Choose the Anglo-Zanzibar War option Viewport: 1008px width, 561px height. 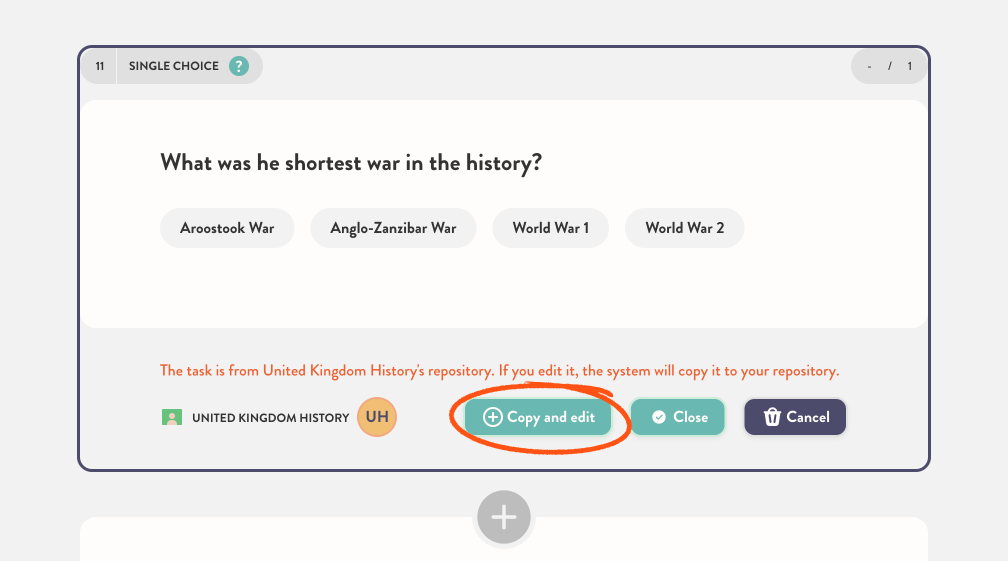click(393, 228)
